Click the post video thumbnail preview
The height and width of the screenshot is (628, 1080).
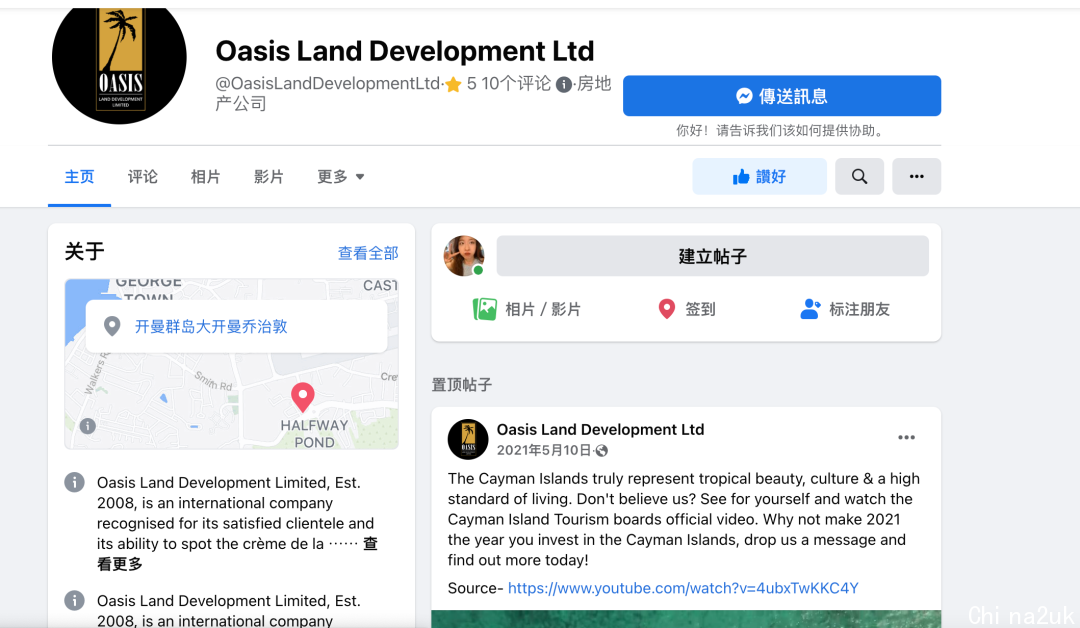coord(686,618)
